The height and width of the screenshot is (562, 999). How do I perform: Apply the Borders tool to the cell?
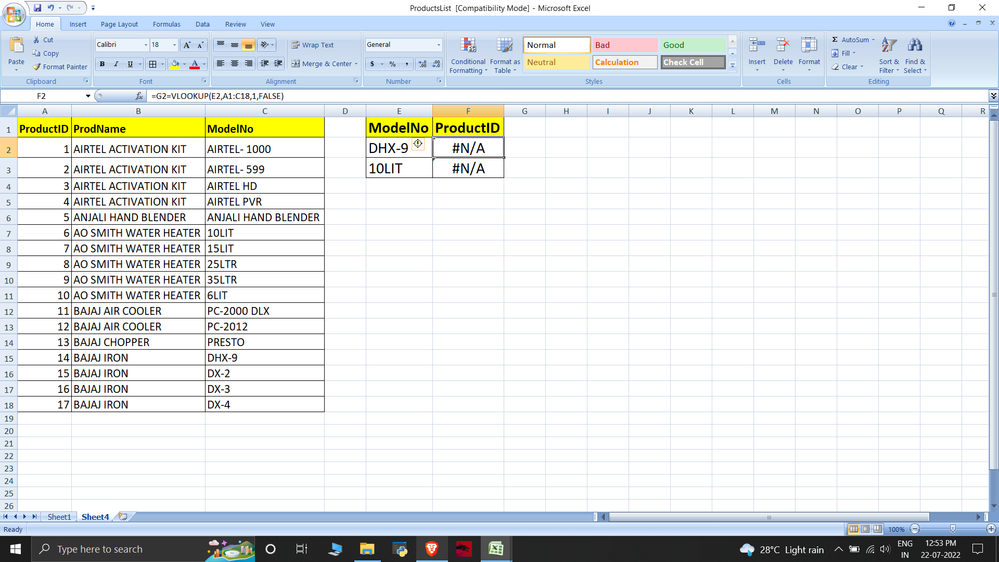(152, 64)
